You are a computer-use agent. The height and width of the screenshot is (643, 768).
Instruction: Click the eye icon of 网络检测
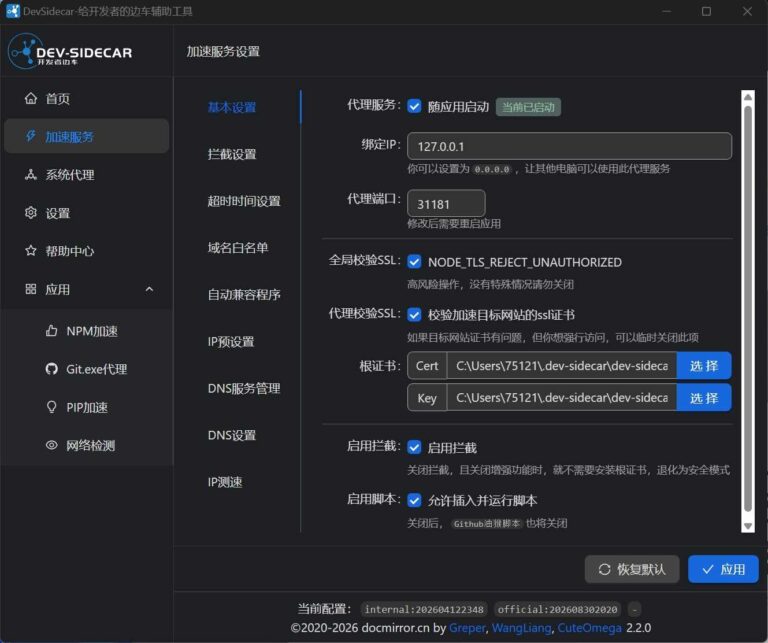click(51, 445)
